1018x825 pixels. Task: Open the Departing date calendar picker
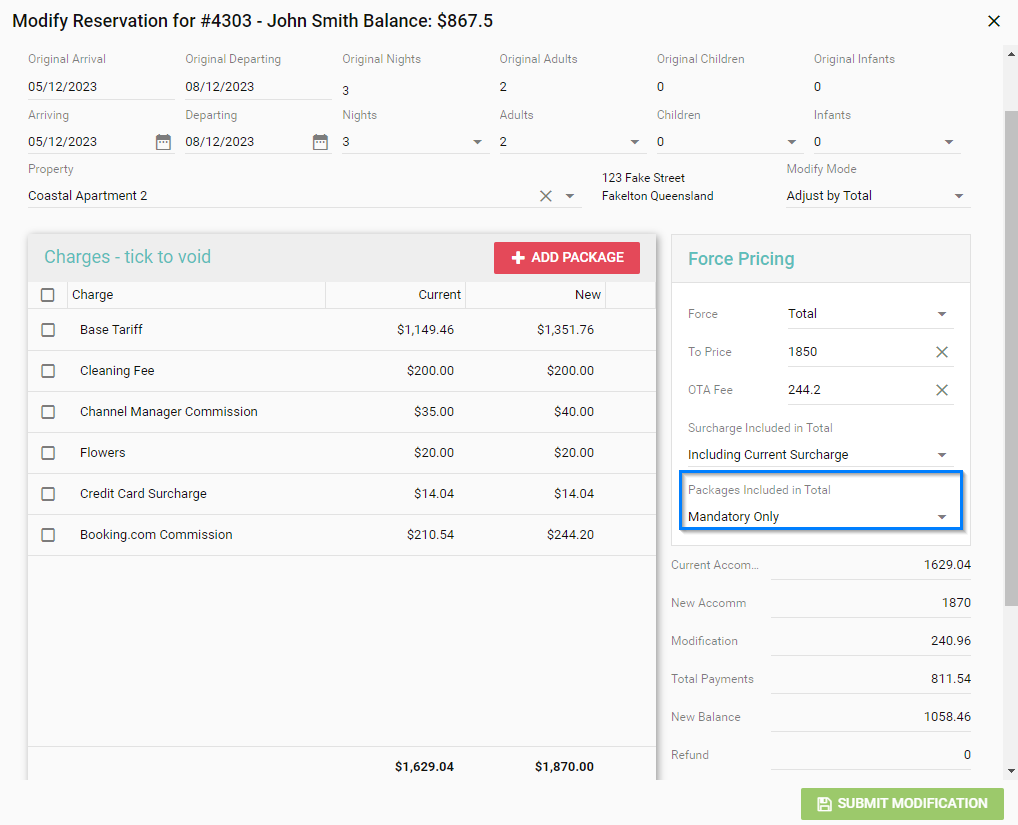(x=320, y=142)
